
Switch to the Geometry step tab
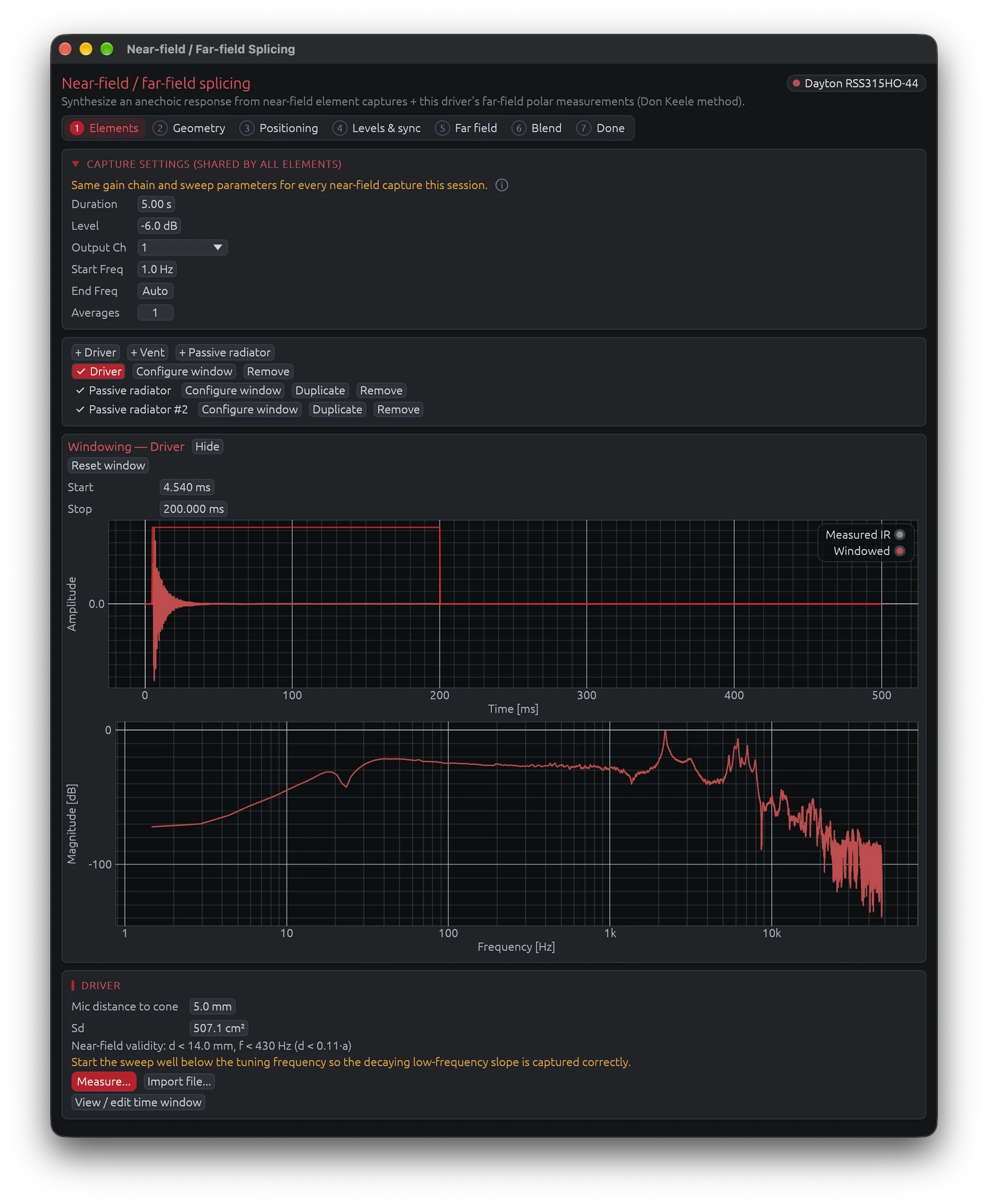click(x=190, y=128)
